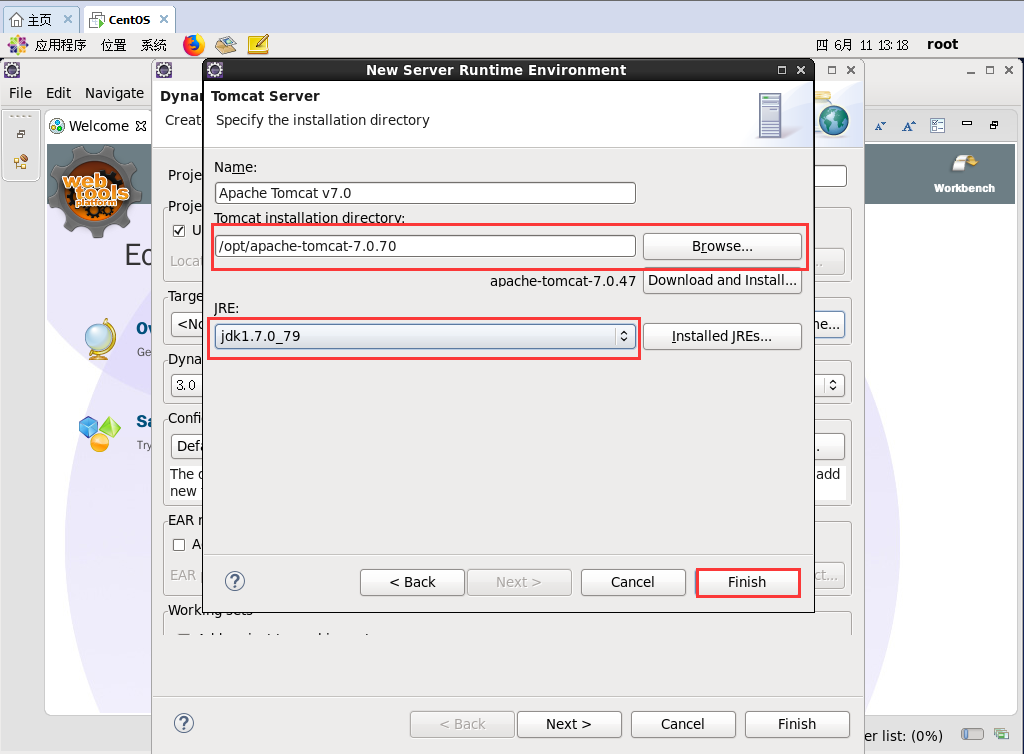The width and height of the screenshot is (1024, 754).
Task: Close the CentOS VM tab
Action: (164, 20)
